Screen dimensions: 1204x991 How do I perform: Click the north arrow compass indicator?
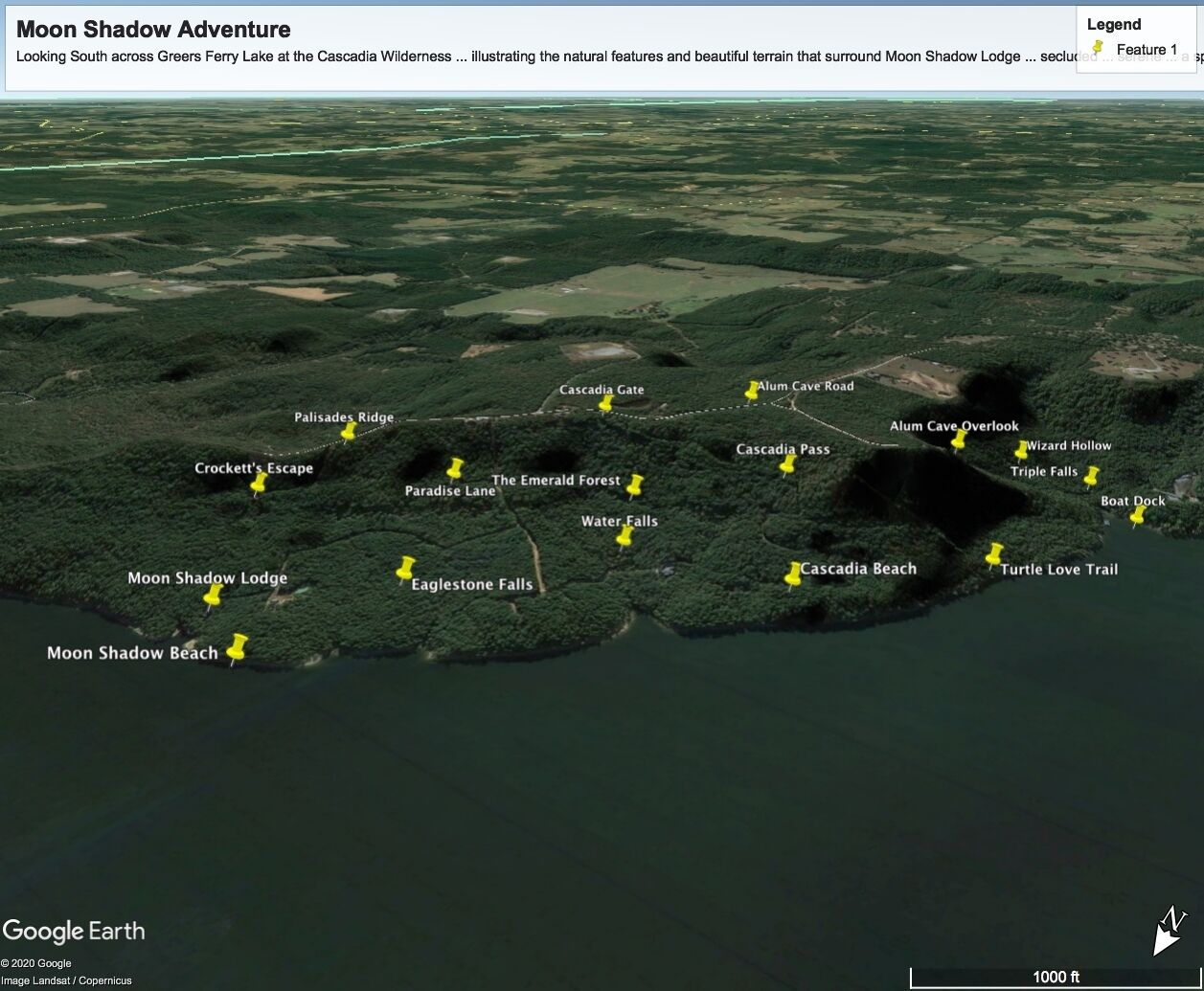[x=1169, y=932]
